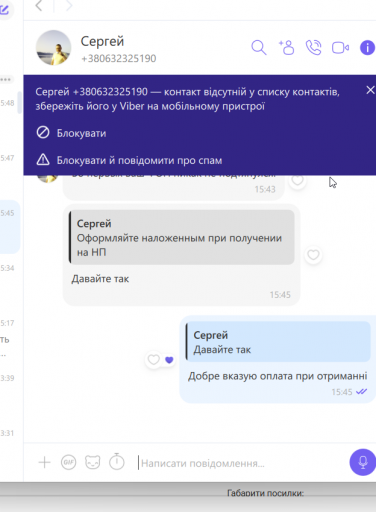This screenshot has width=376, height=512.
Task: Click the compose new message icon
Action: pyautogui.click(x=5, y=9)
